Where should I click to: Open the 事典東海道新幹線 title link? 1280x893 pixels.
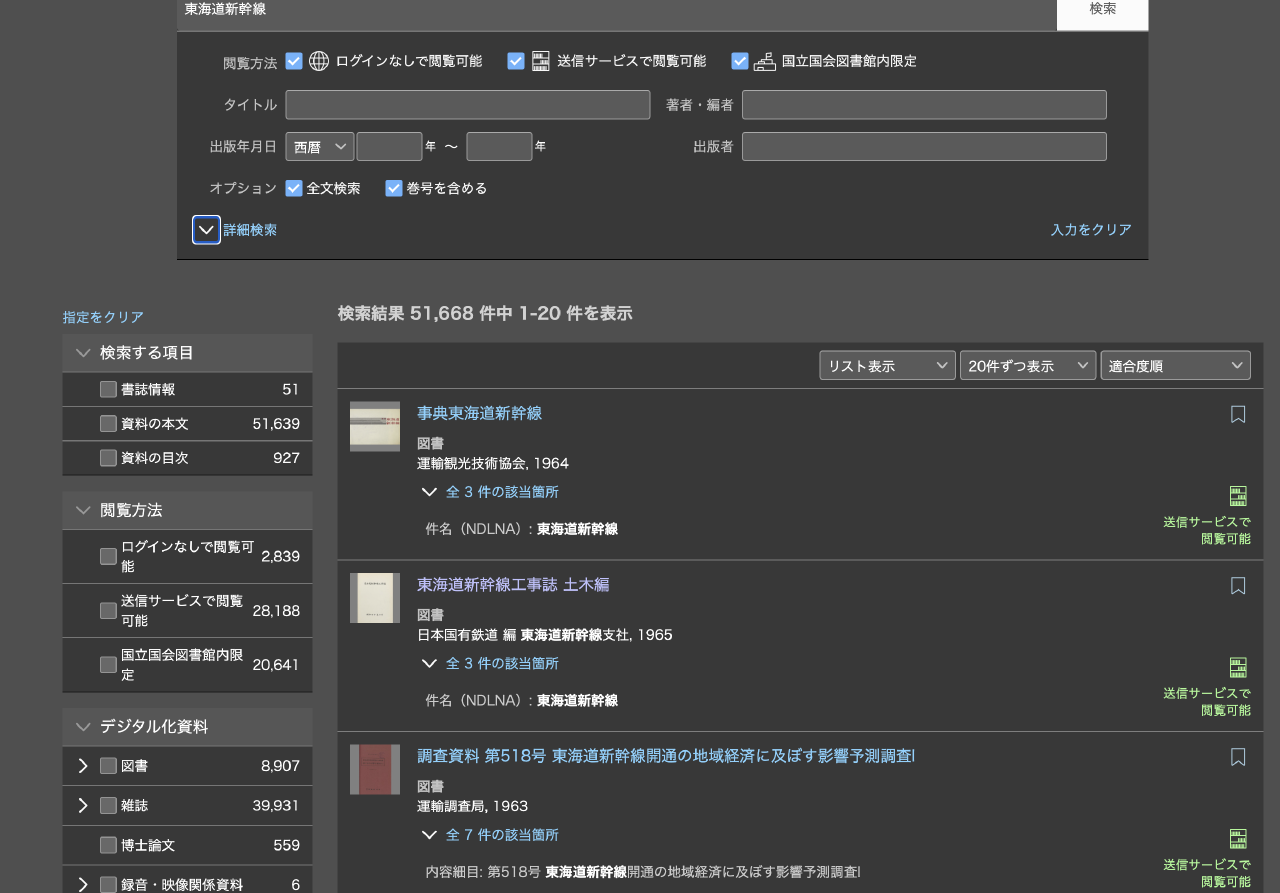click(479, 413)
